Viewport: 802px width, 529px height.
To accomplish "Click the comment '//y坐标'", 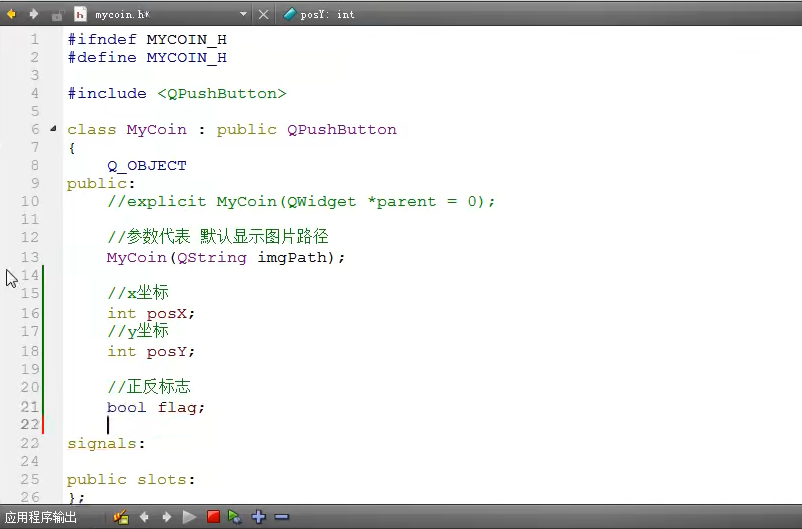I will (138, 331).
